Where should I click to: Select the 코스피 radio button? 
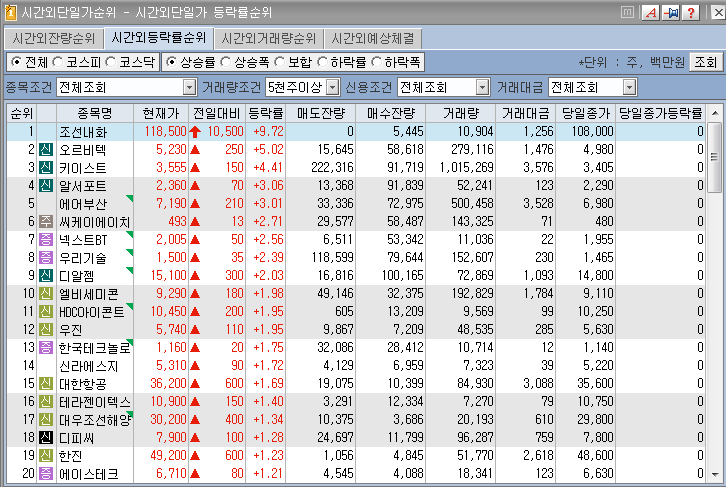[58, 62]
